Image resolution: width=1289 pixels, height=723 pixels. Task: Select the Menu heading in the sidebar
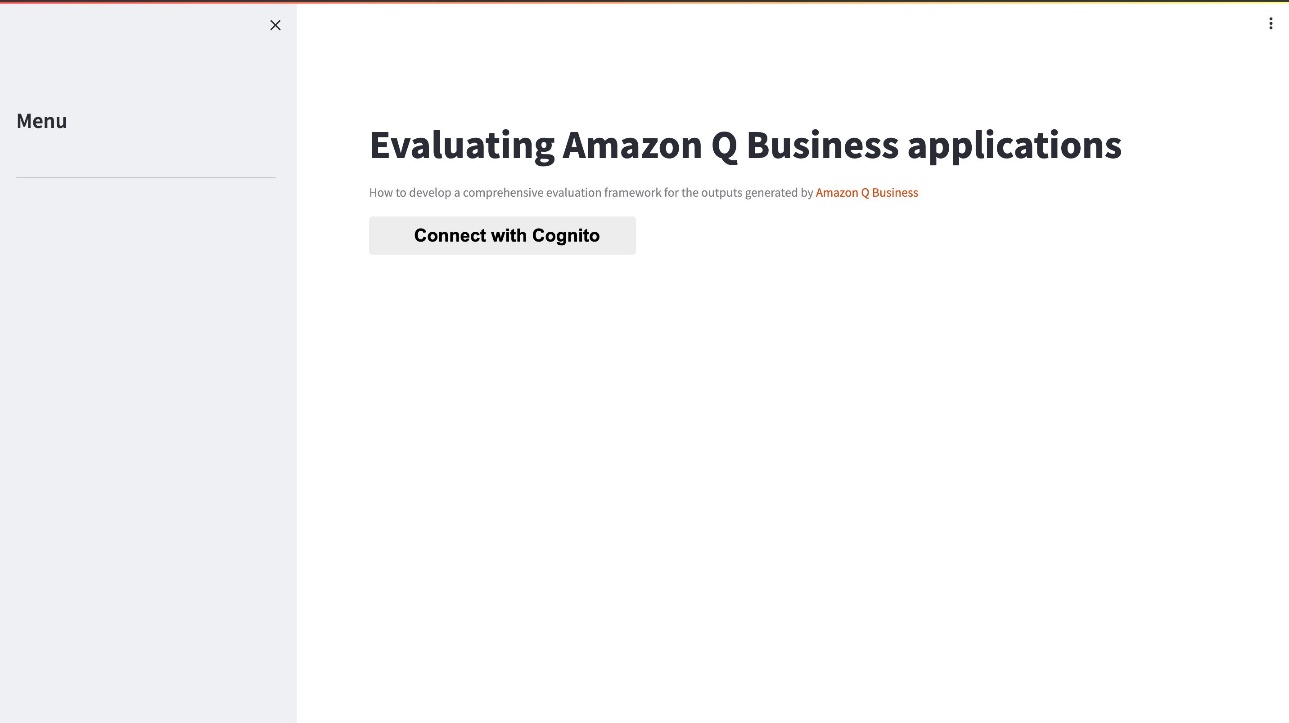[42, 121]
